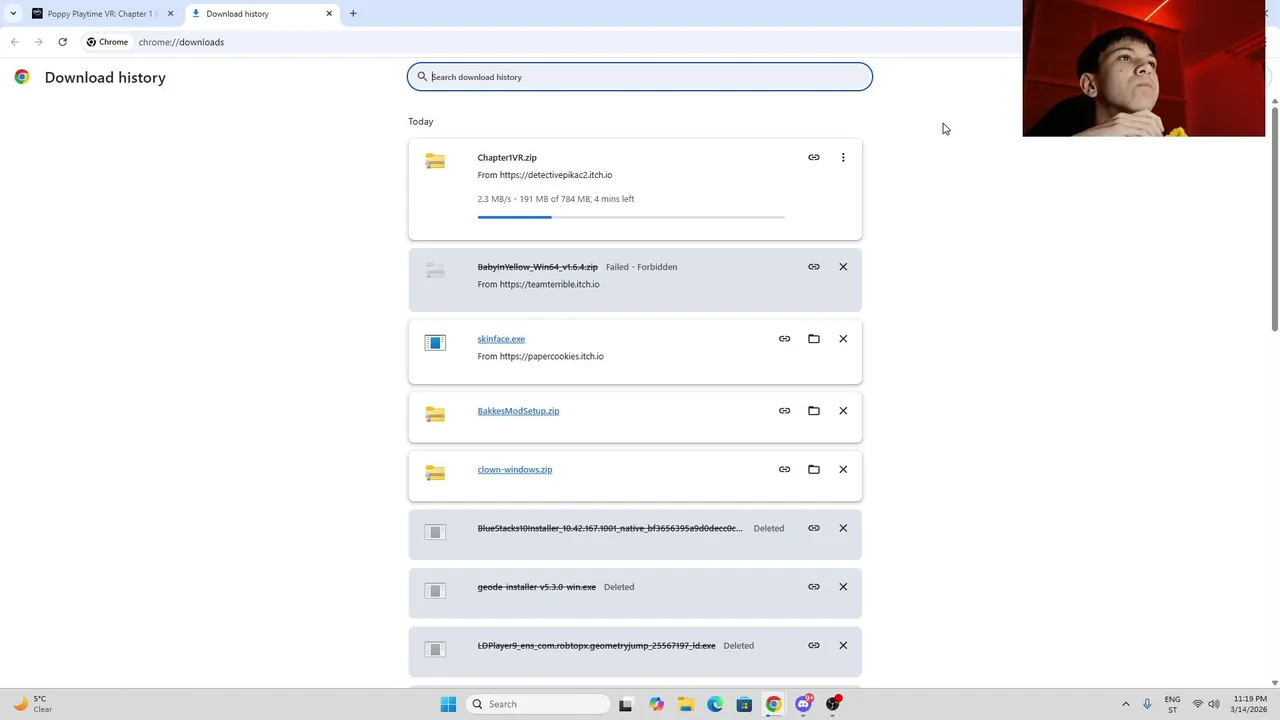This screenshot has width=1280, height=720.
Task: Copy link for BlueStacks10Installer entry
Action: (814, 528)
